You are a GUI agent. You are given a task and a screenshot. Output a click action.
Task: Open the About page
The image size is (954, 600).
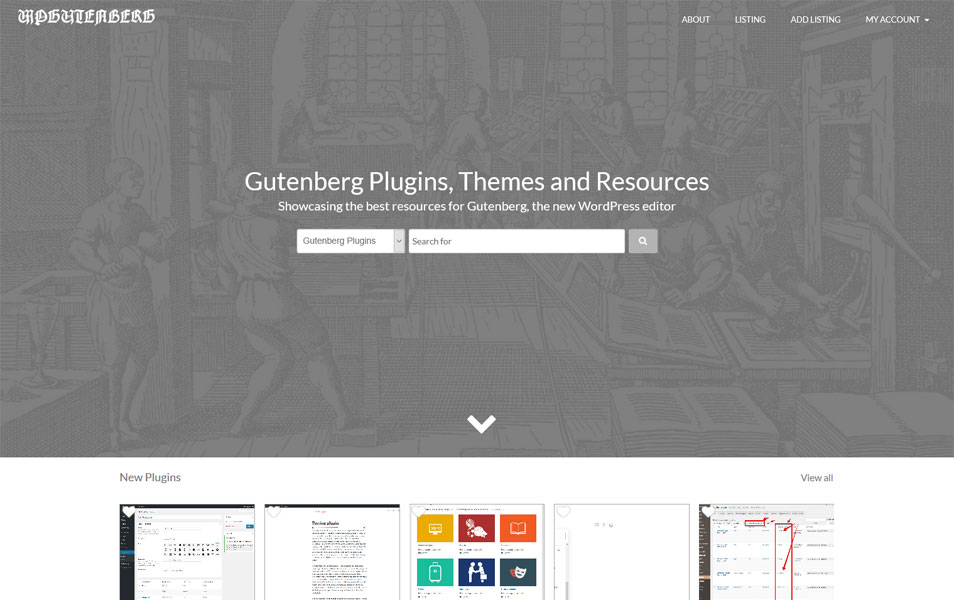pyautogui.click(x=695, y=19)
